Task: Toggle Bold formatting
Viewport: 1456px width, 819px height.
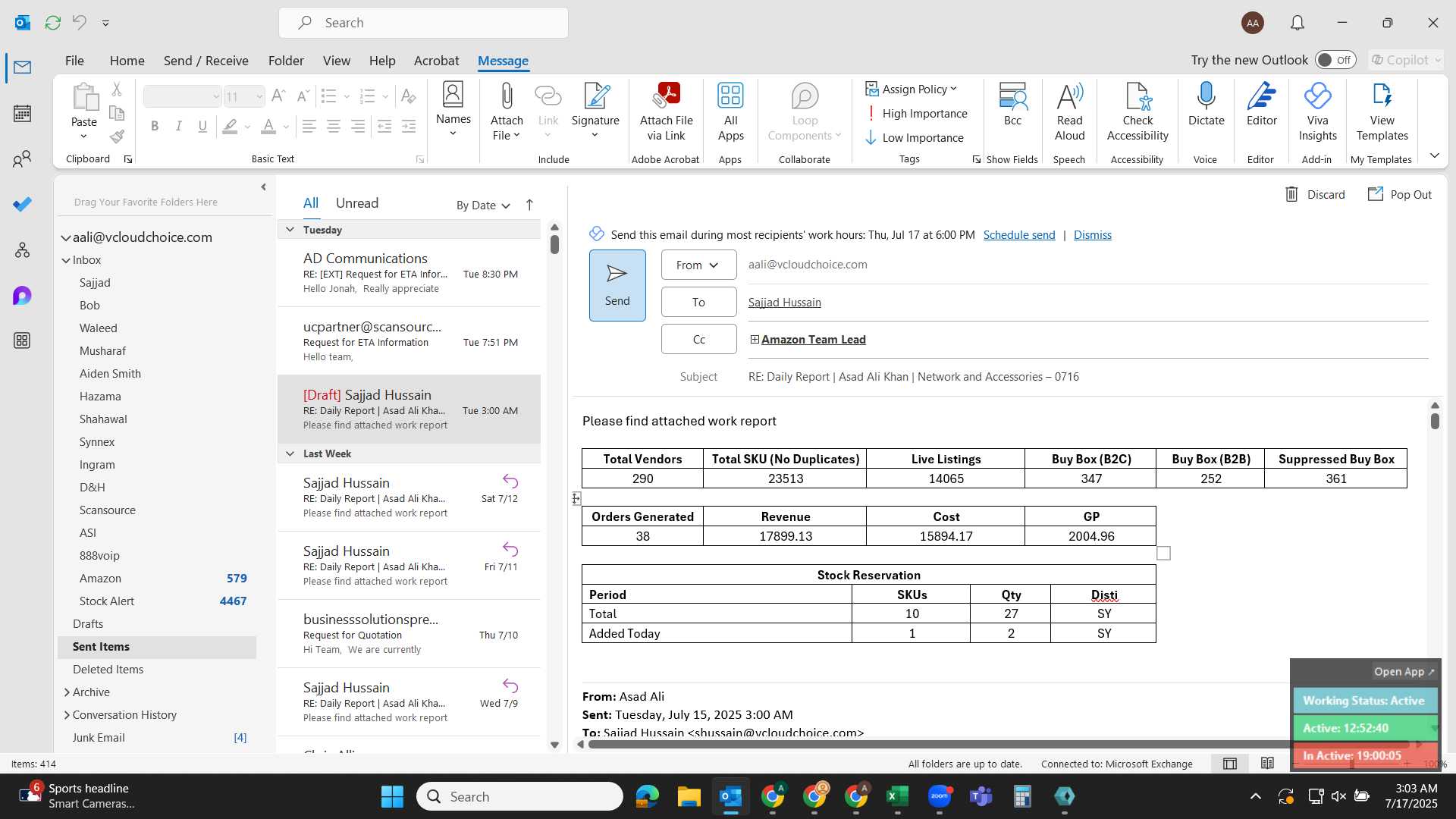Action: pos(155,126)
